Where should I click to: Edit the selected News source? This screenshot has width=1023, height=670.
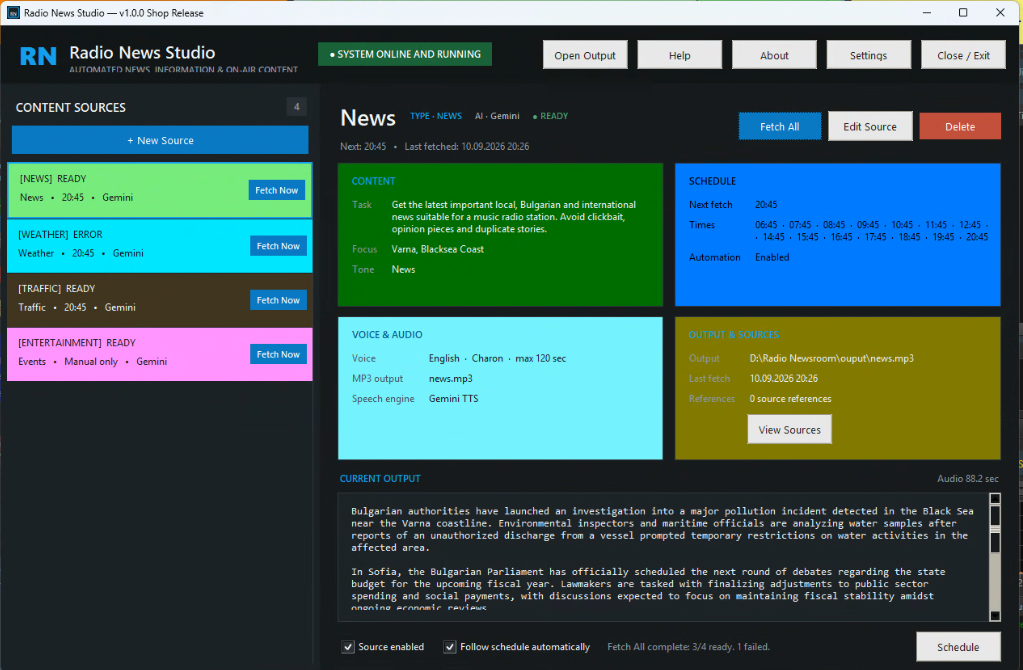(x=870, y=127)
